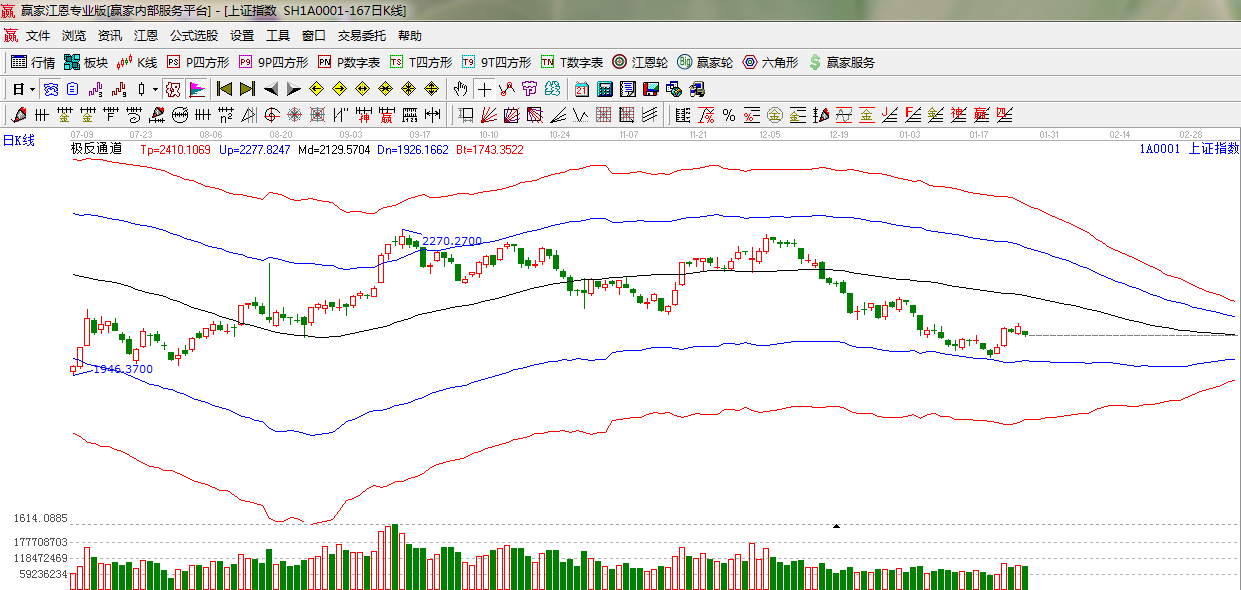Toggle the pink flag indicator button
The image size is (1241, 590).
[196, 89]
